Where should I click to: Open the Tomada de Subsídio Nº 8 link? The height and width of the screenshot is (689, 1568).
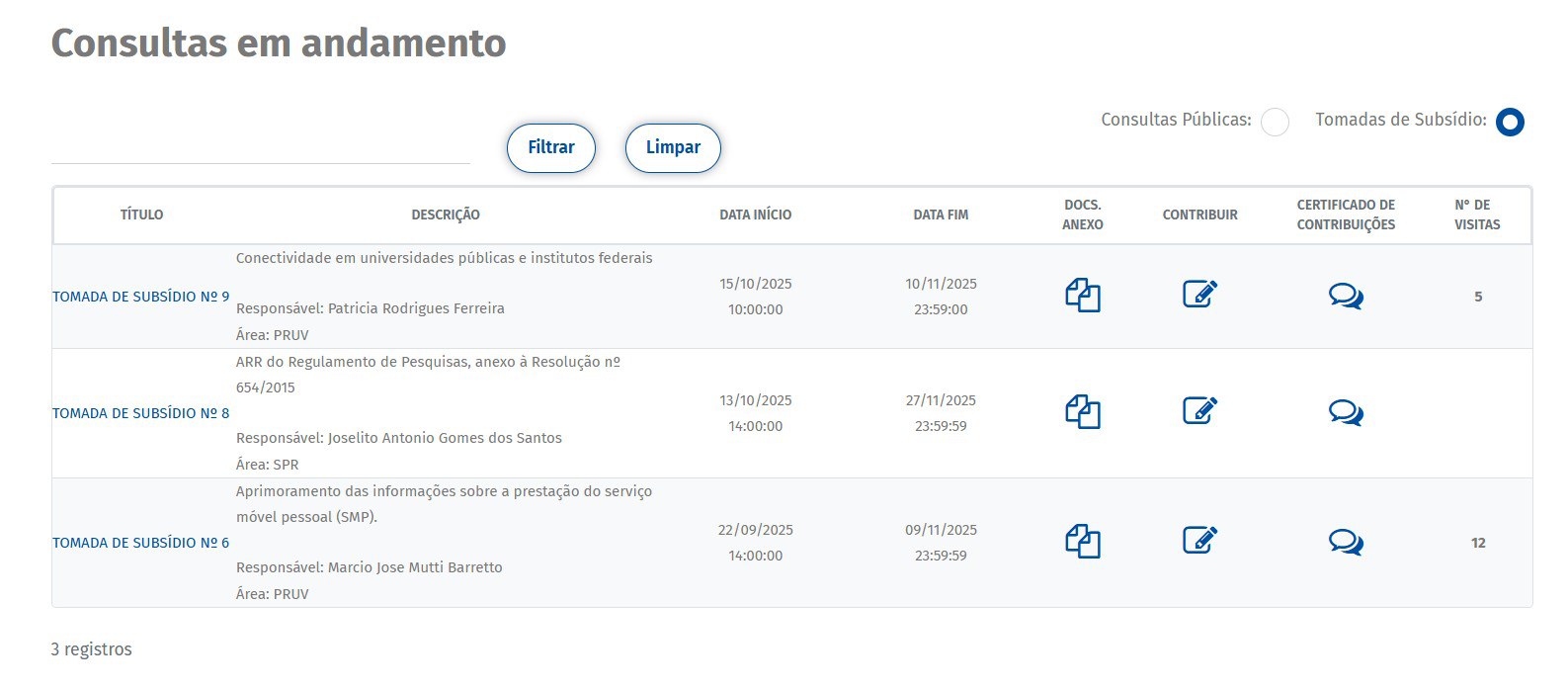[140, 413]
